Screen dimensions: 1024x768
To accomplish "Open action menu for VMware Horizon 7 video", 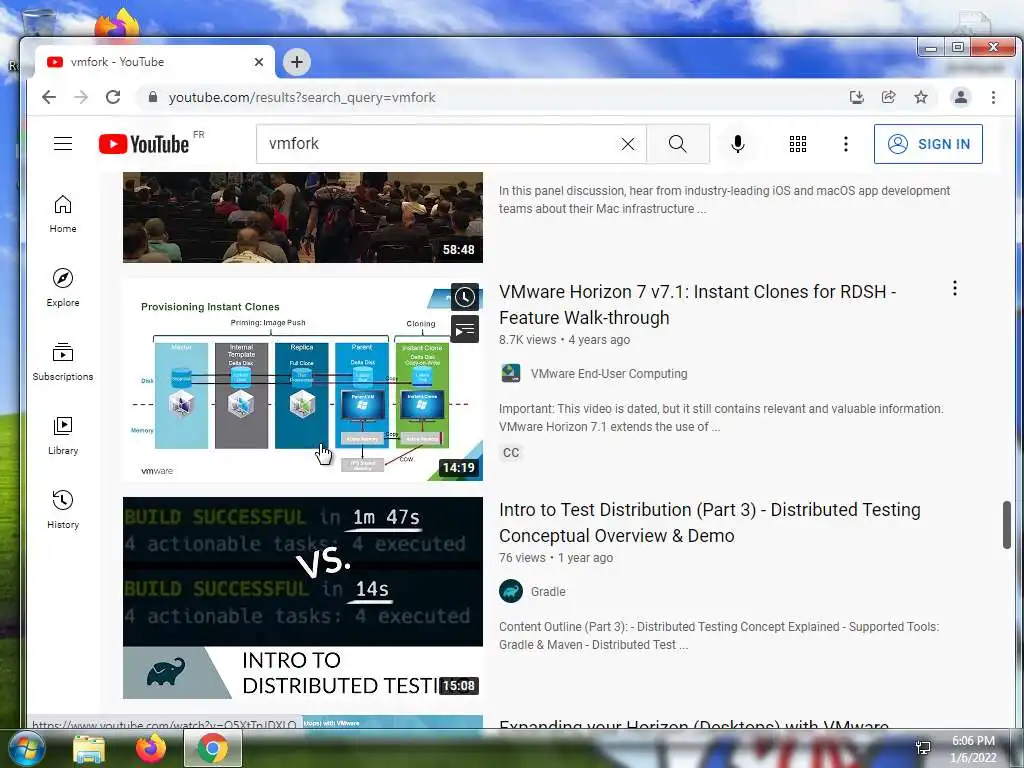I will point(955,288).
